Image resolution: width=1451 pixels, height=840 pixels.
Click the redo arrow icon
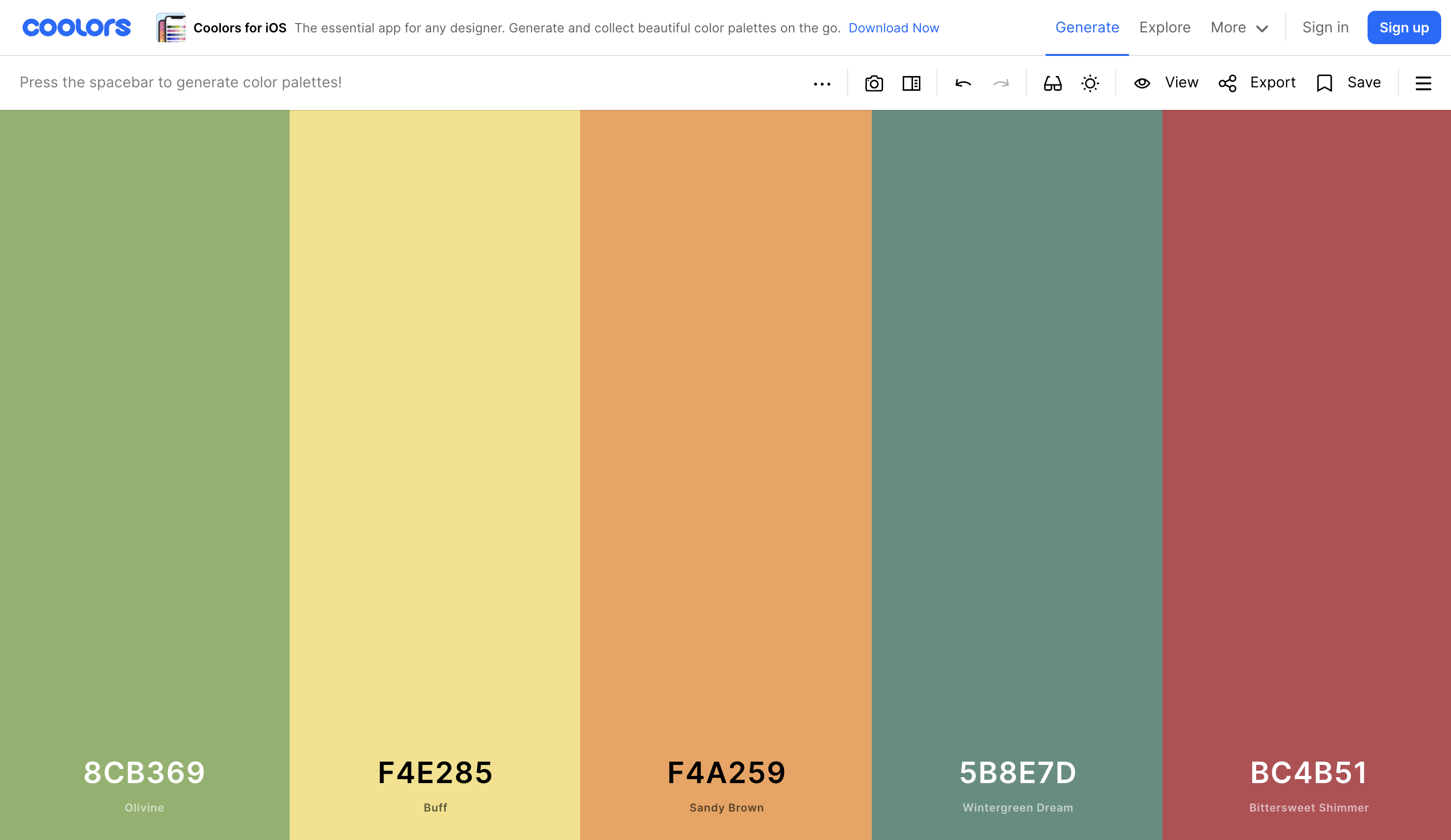coord(1001,83)
